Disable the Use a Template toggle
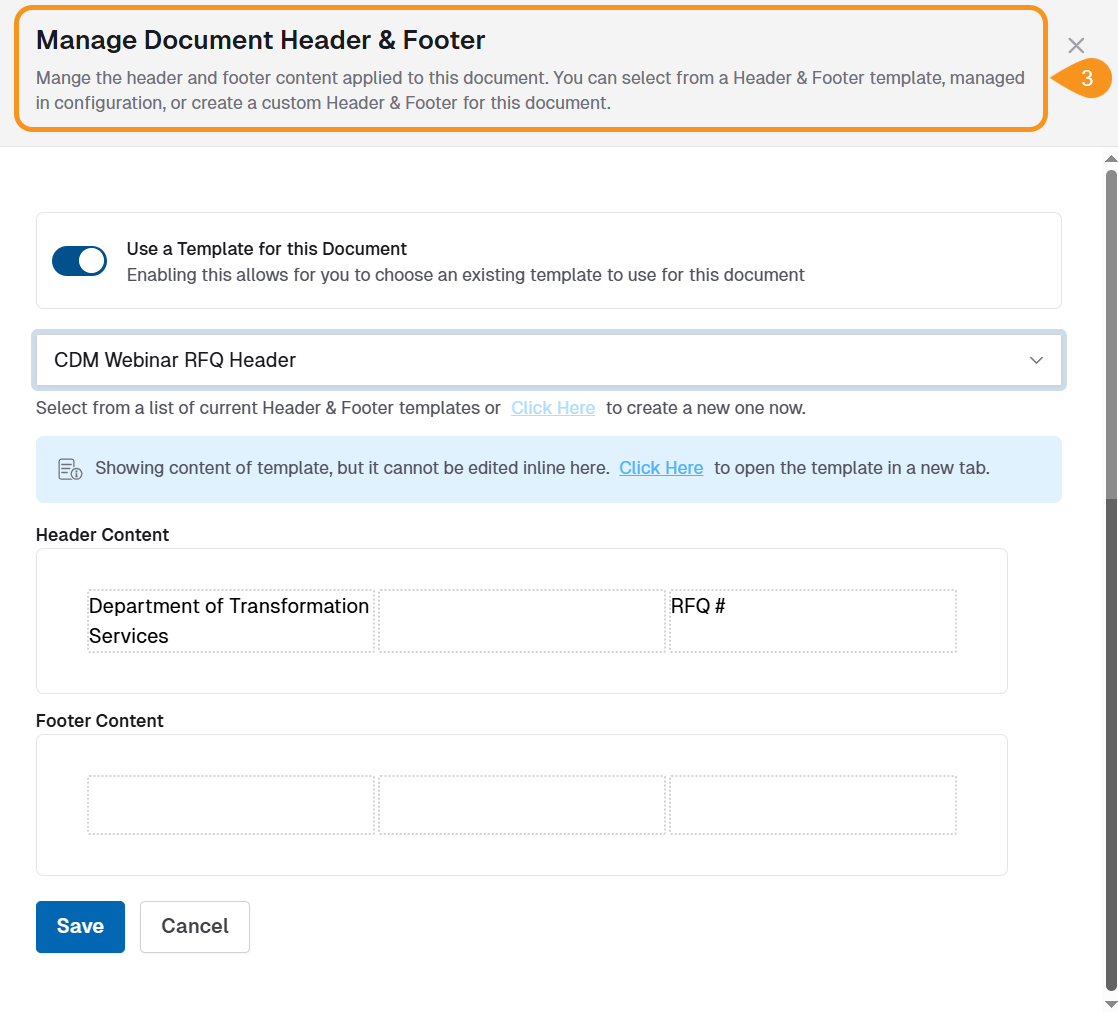1118x1012 pixels. (80, 261)
